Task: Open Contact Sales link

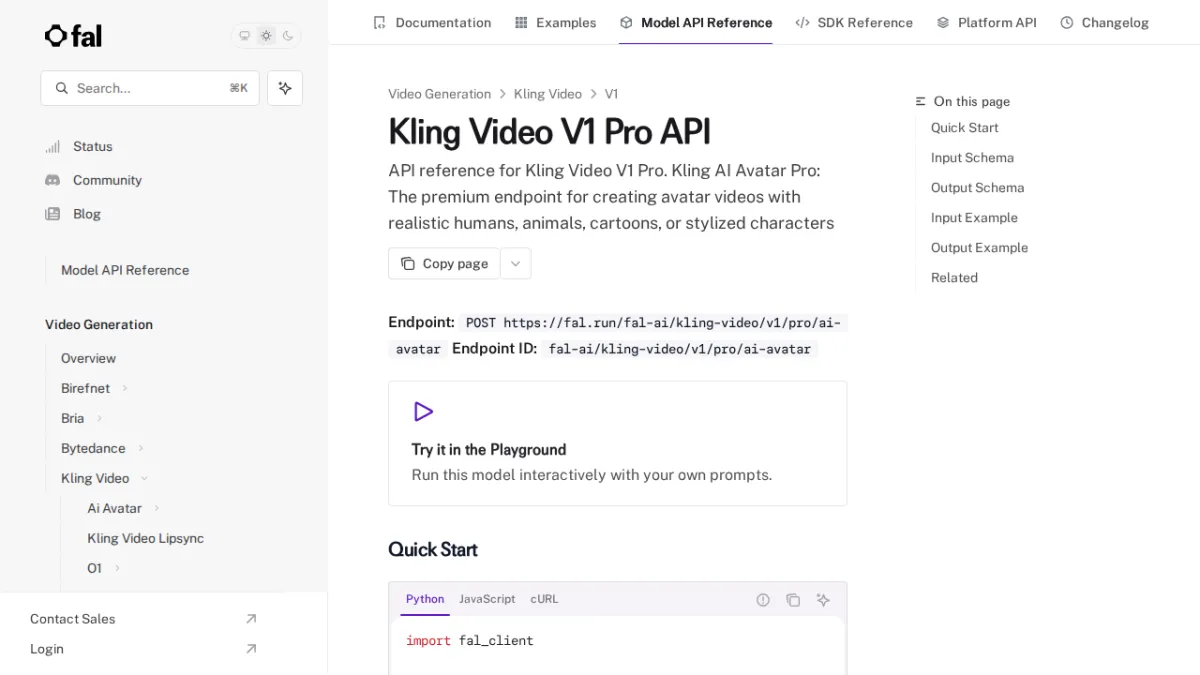Action: pyautogui.click(x=72, y=619)
